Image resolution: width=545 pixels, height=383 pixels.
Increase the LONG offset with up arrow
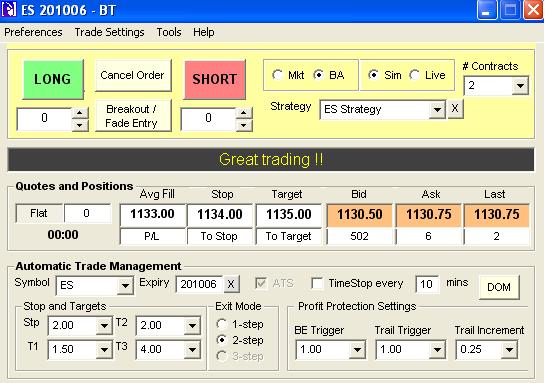click(80, 113)
